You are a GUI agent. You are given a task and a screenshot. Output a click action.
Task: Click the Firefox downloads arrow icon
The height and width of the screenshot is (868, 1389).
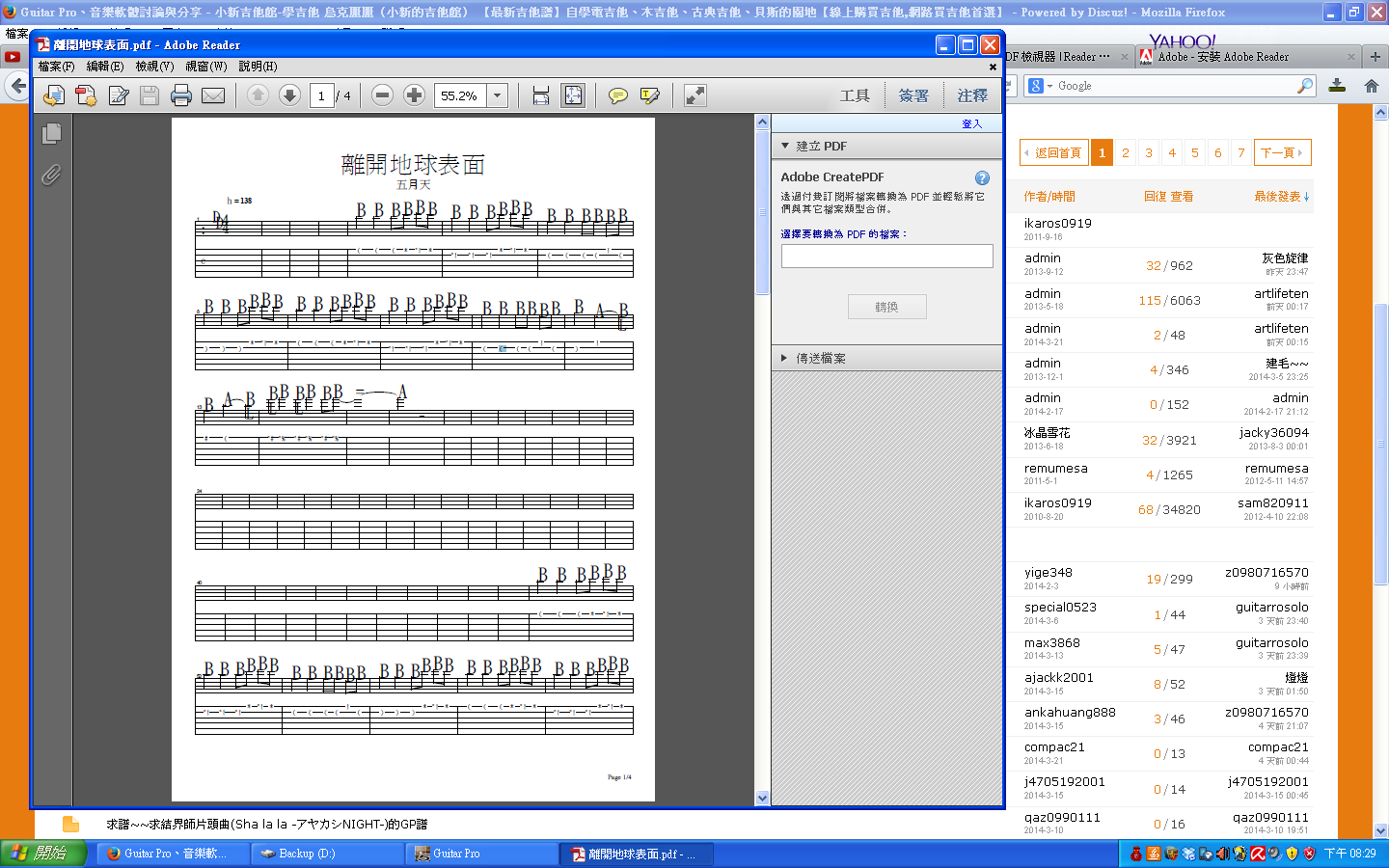point(1338,86)
